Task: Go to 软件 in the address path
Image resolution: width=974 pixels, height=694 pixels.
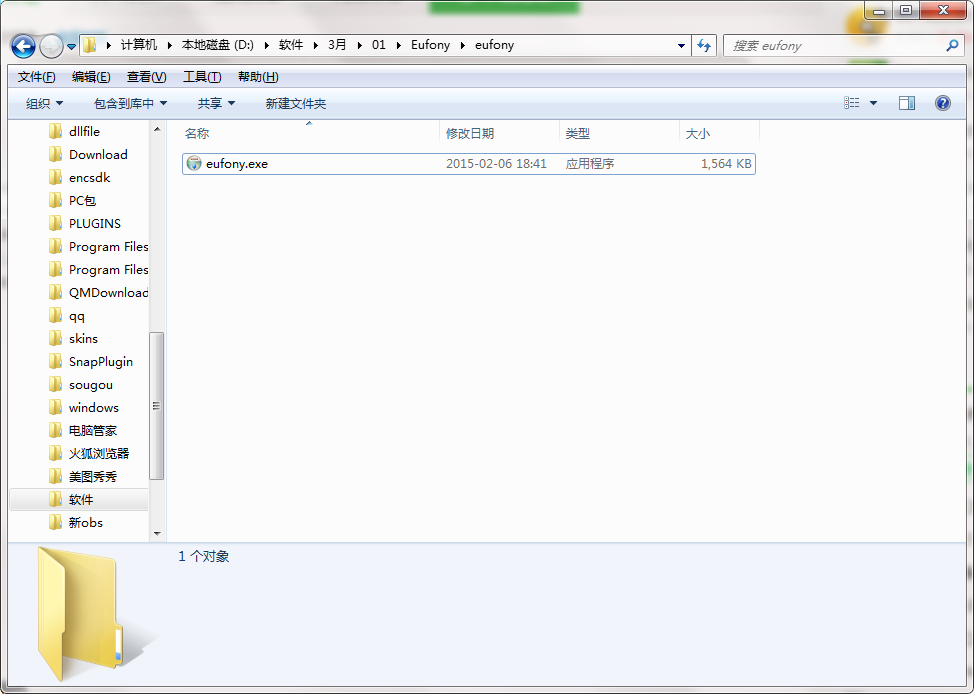Action: pyautogui.click(x=291, y=45)
